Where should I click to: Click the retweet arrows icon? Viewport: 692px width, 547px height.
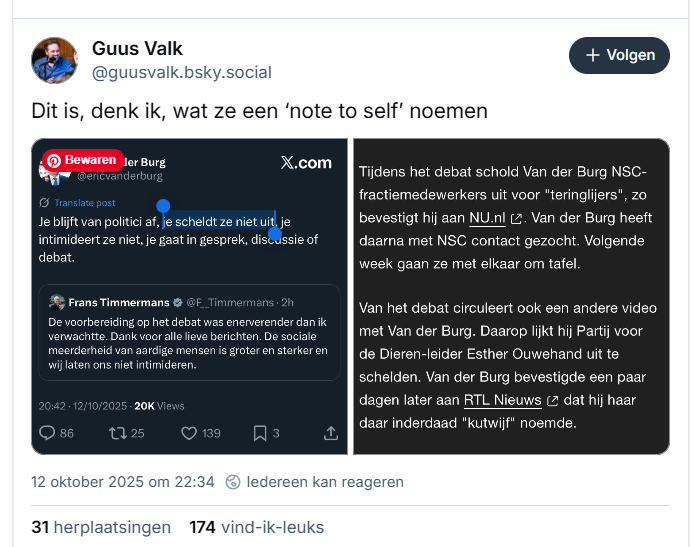119,433
